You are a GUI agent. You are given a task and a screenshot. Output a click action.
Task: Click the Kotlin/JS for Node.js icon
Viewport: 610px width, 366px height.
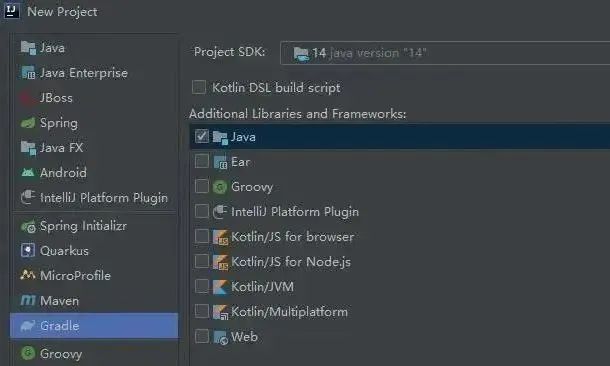click(x=220, y=262)
